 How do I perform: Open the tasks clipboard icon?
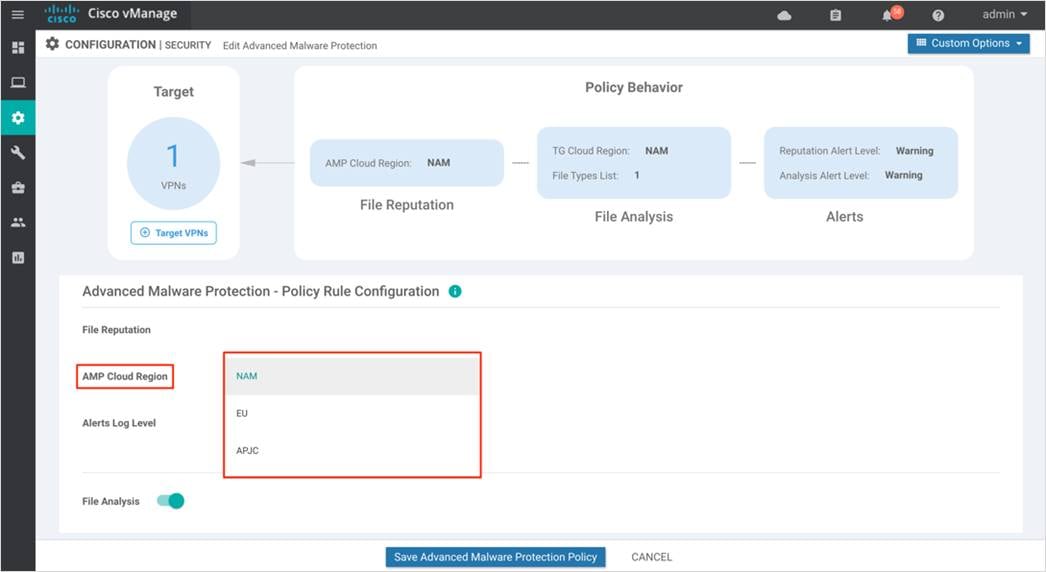pos(835,15)
